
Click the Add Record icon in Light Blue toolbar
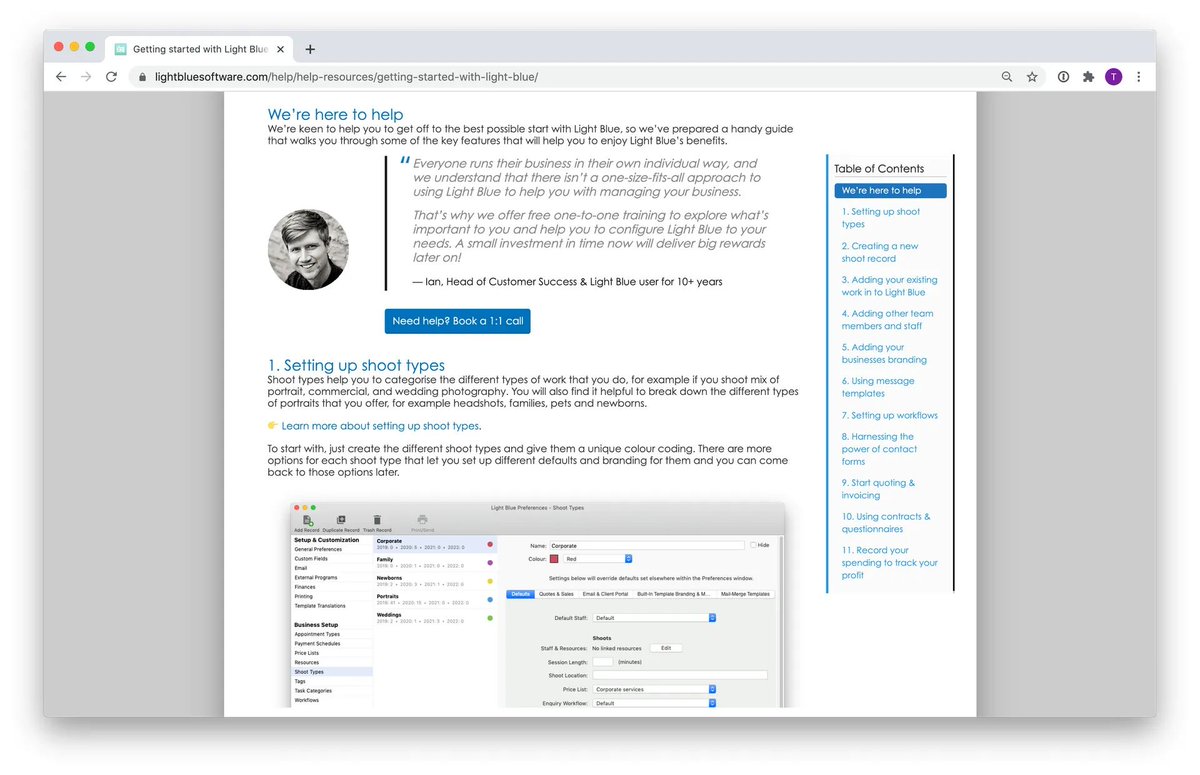tap(307, 521)
